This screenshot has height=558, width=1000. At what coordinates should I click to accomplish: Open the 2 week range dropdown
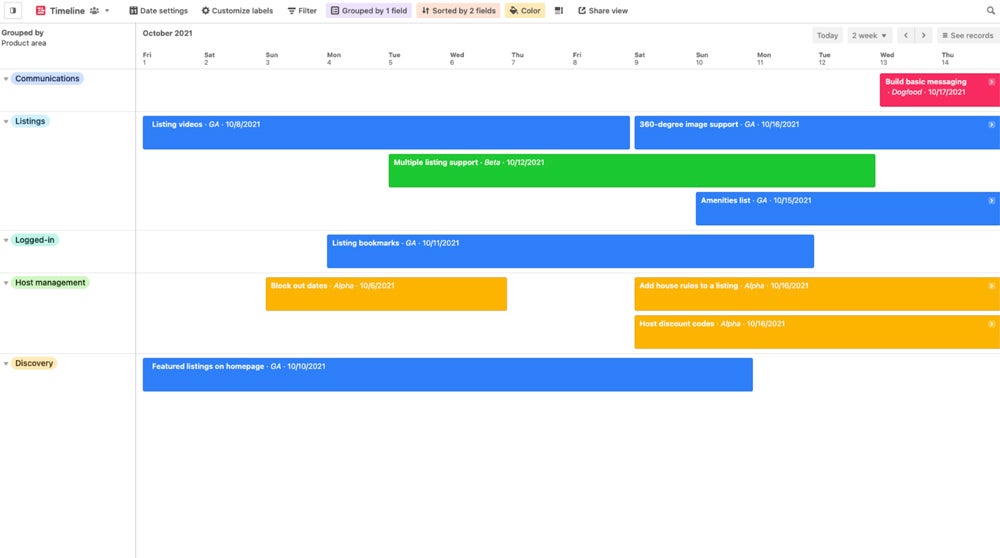(x=869, y=36)
